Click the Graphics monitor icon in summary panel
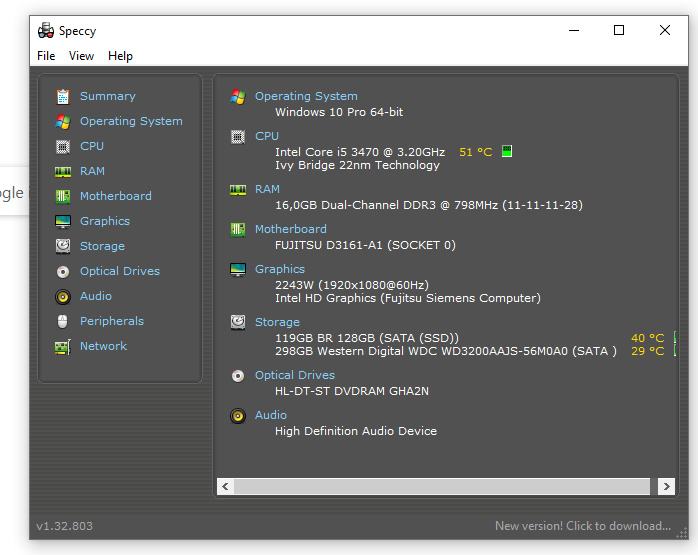Screen dimensions: 698x555 click(238, 269)
